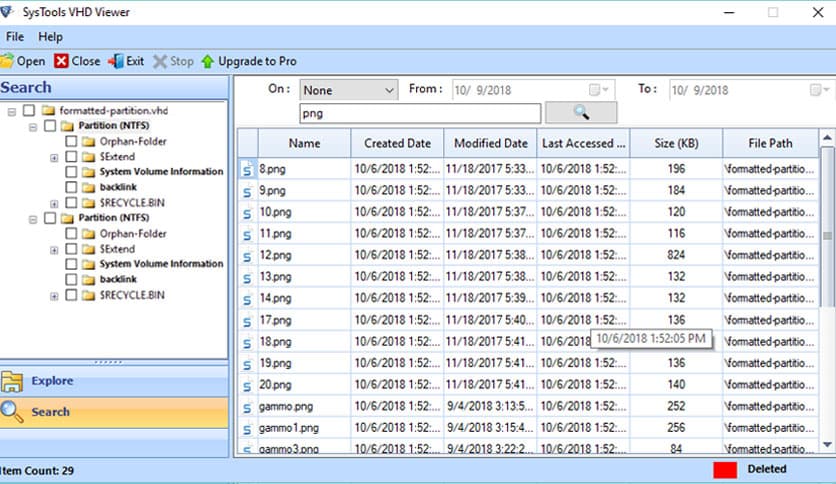
Task: Expand the second $RECYCLE.BIN folder
Action: pyautogui.click(x=54, y=296)
